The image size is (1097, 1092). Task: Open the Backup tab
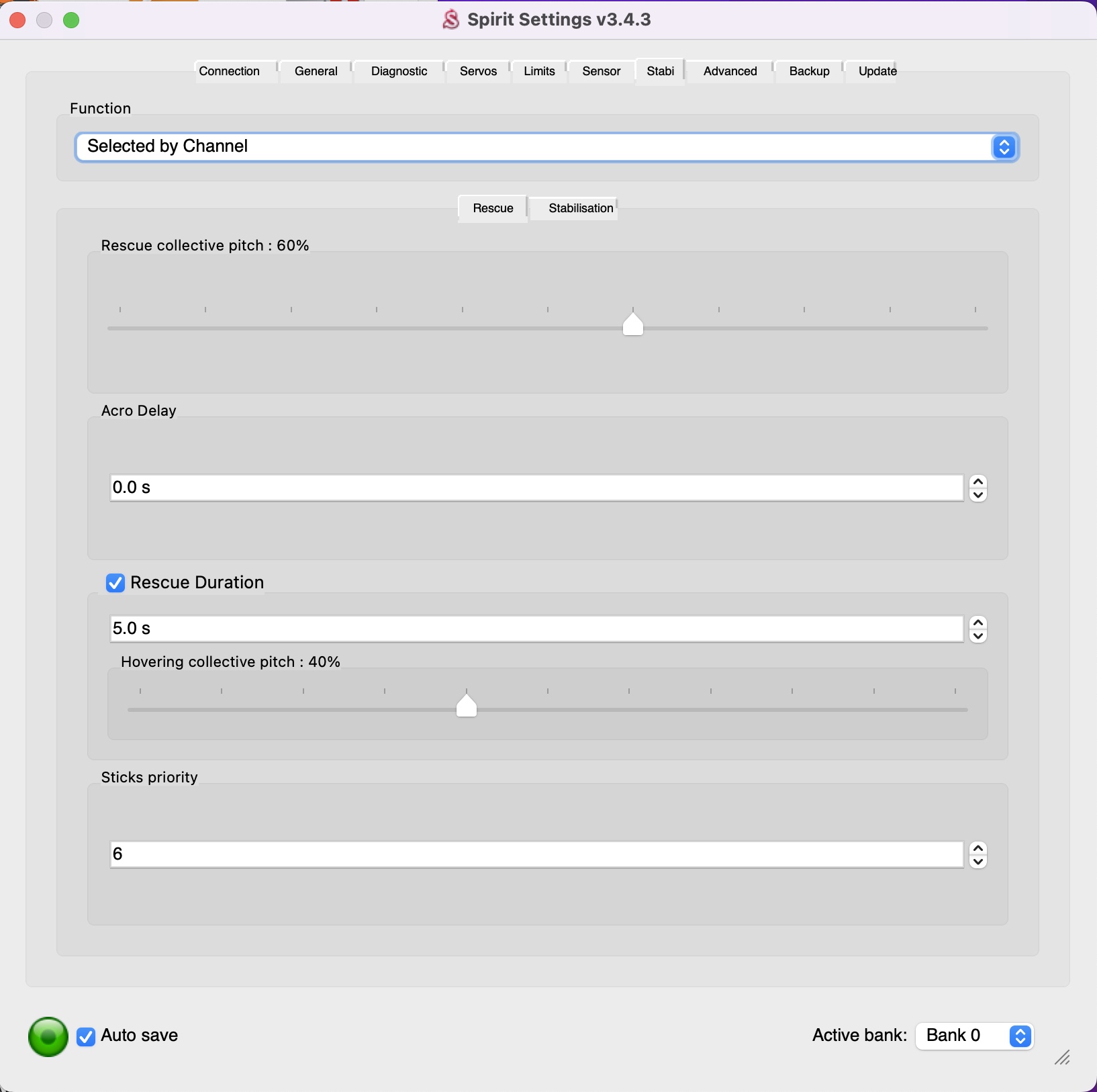(809, 71)
